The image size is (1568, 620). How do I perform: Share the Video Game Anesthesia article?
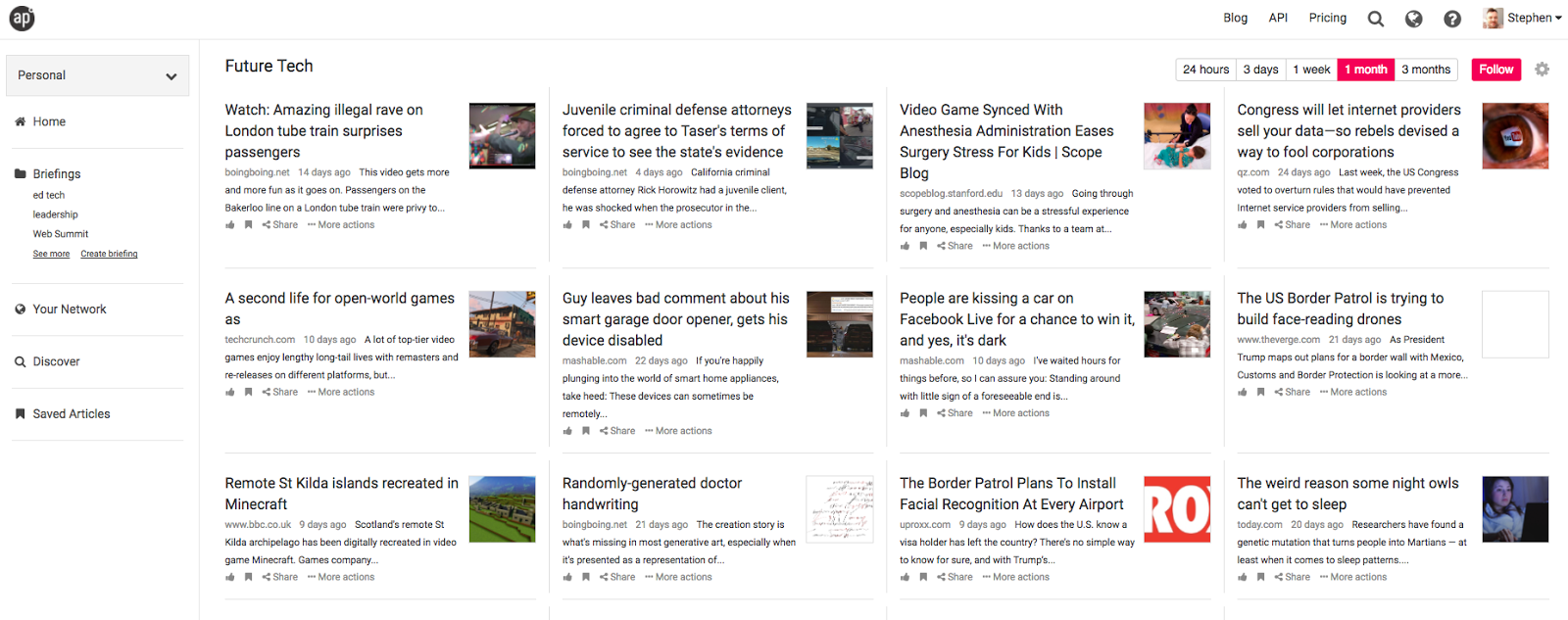pos(955,247)
